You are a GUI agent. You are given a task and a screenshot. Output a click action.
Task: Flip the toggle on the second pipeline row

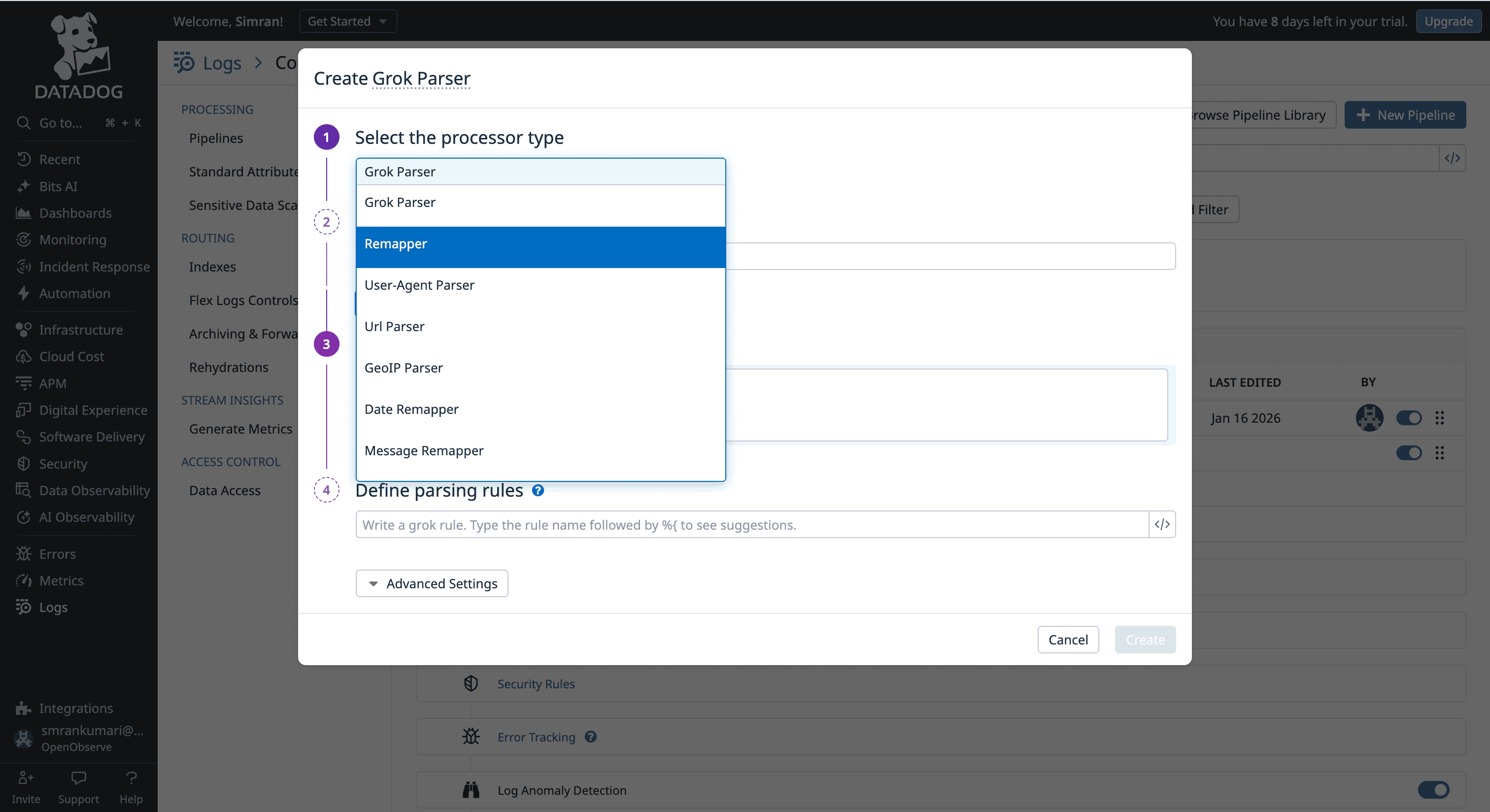[1410, 453]
